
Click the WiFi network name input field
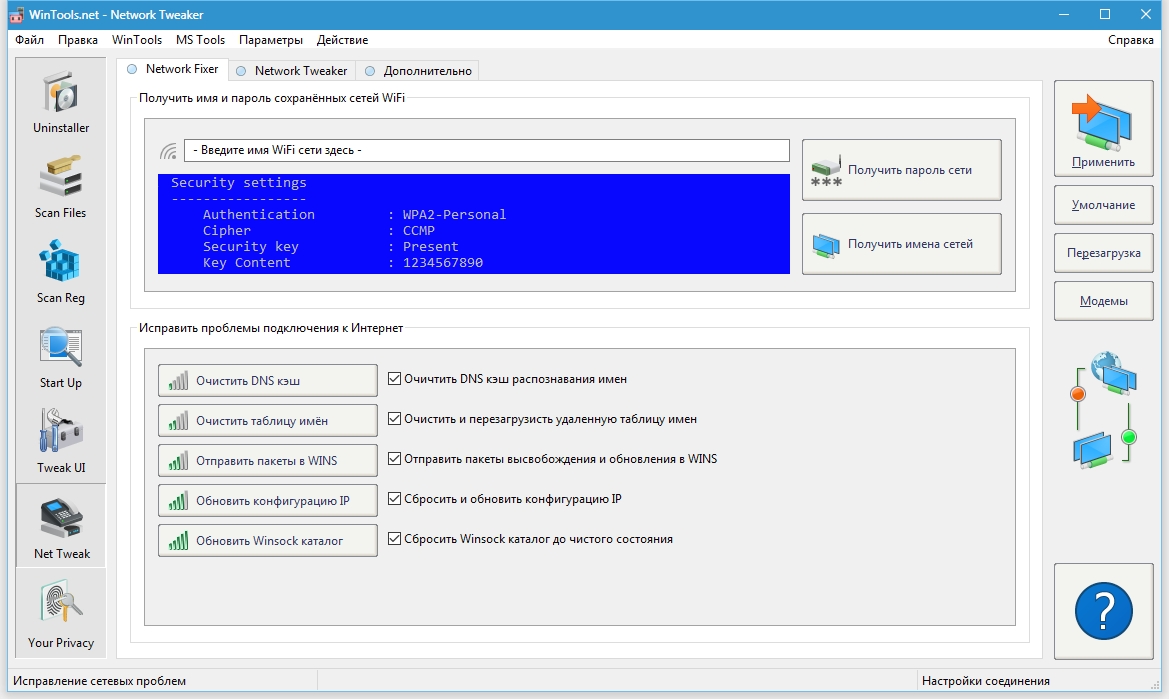coord(485,150)
